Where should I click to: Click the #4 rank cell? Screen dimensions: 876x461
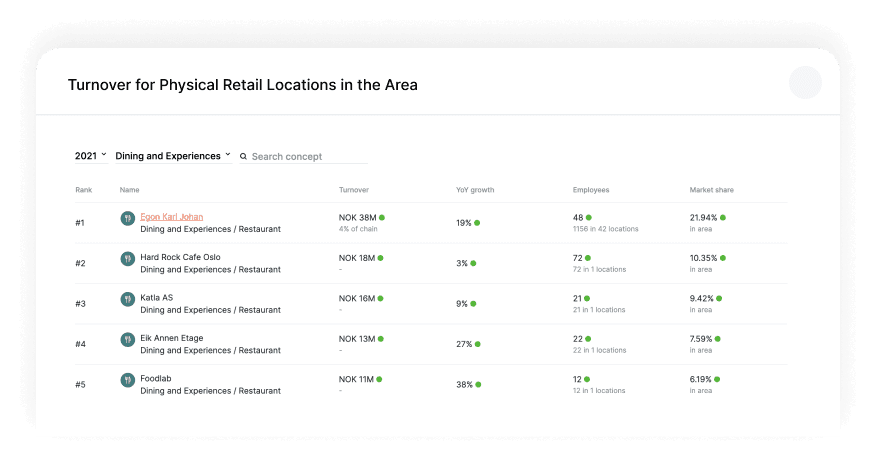80,344
